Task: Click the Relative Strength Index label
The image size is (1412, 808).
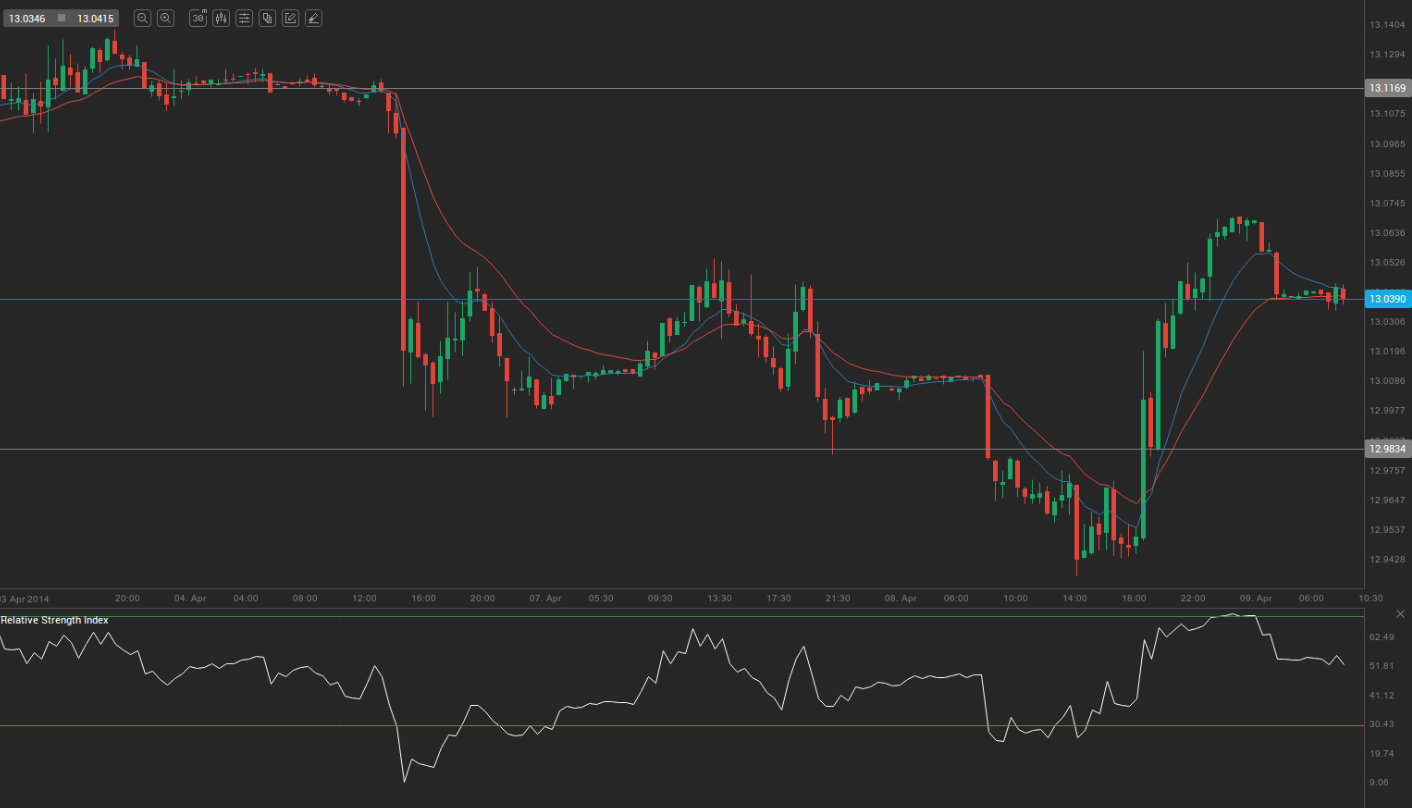Action: [x=55, y=620]
